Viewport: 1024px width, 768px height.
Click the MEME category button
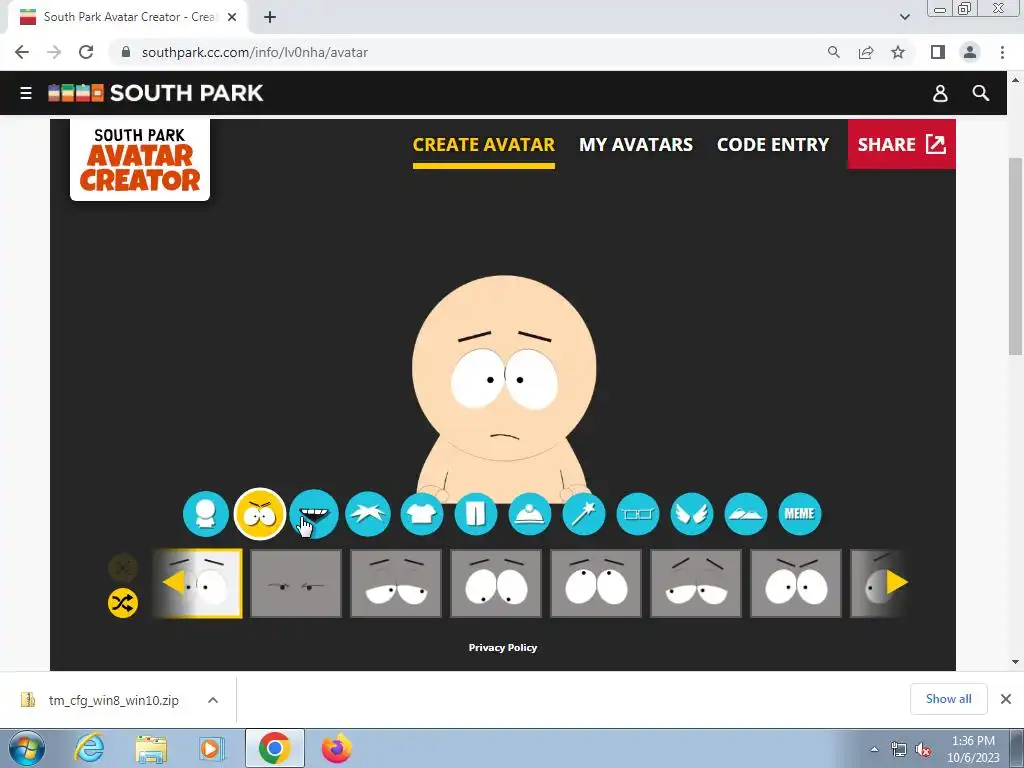click(x=800, y=514)
